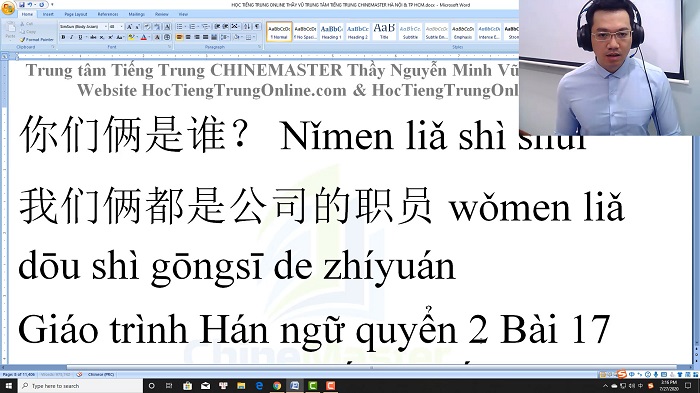Toggle Strikethrough formatting

tap(93, 38)
